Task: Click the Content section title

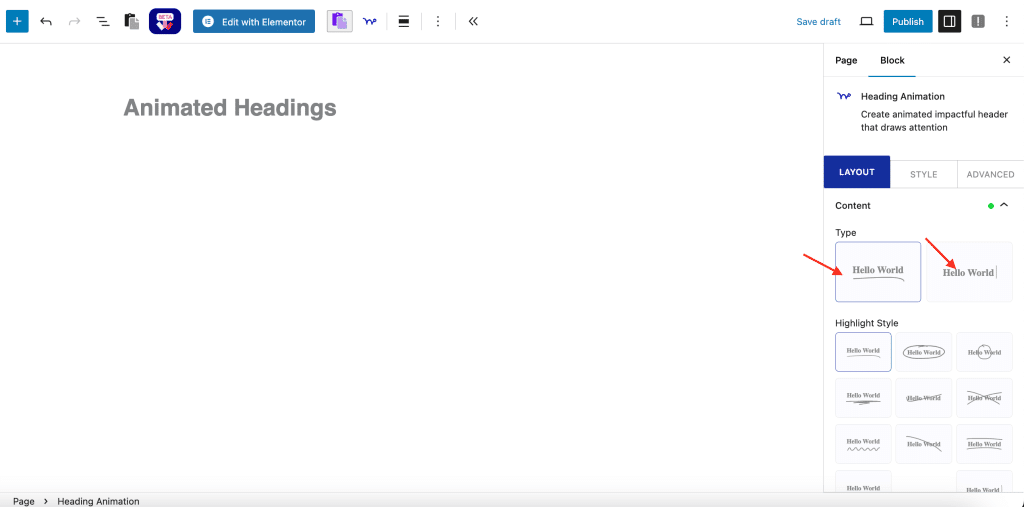Action: (x=853, y=205)
